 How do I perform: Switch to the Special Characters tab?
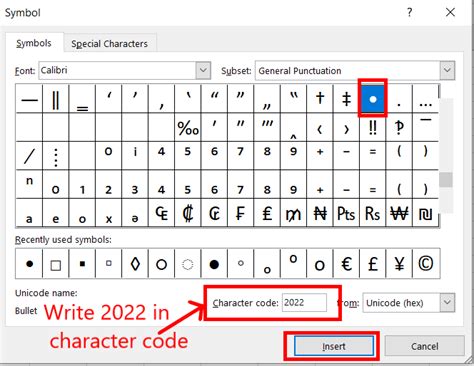pos(109,44)
